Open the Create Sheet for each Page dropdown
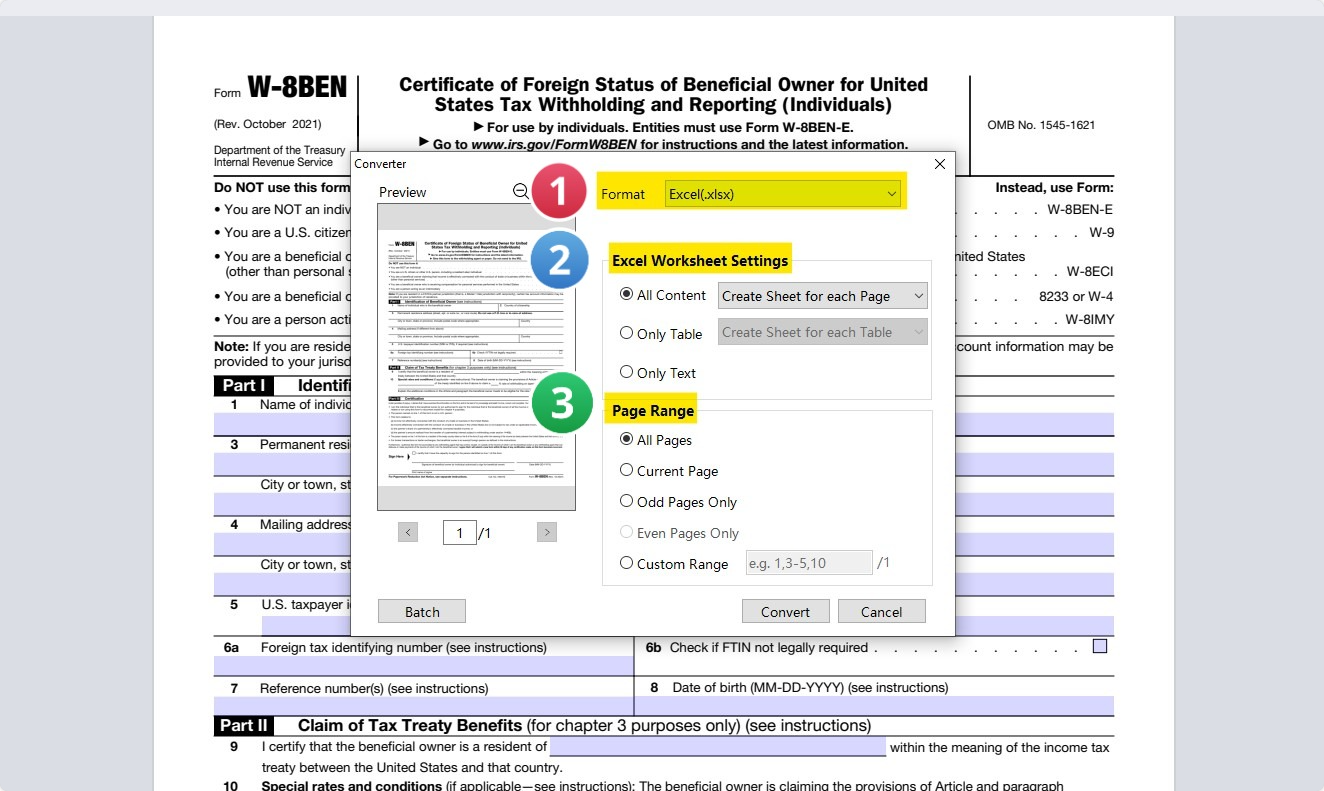 822,296
